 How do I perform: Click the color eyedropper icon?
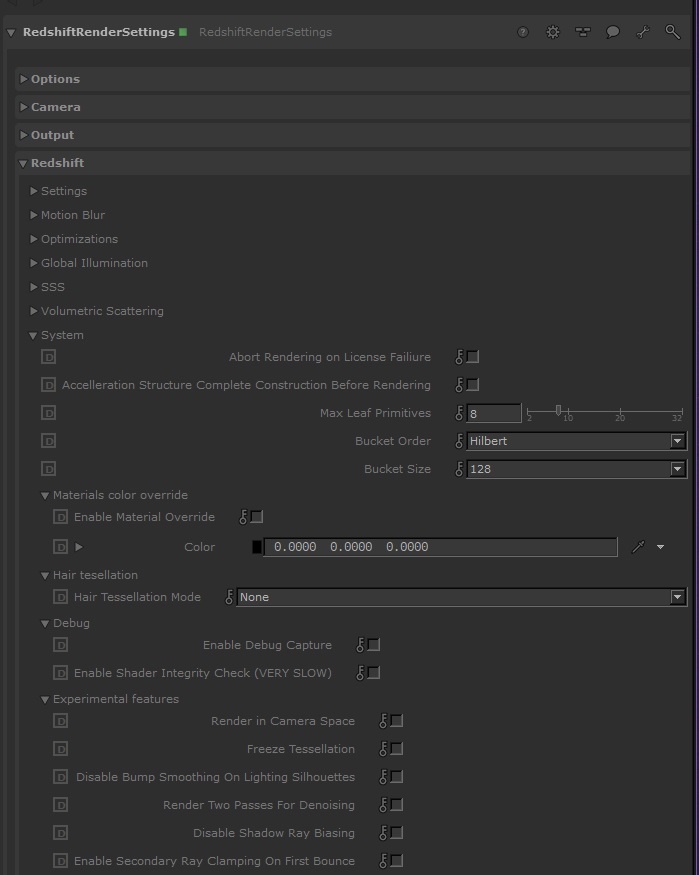click(x=638, y=547)
